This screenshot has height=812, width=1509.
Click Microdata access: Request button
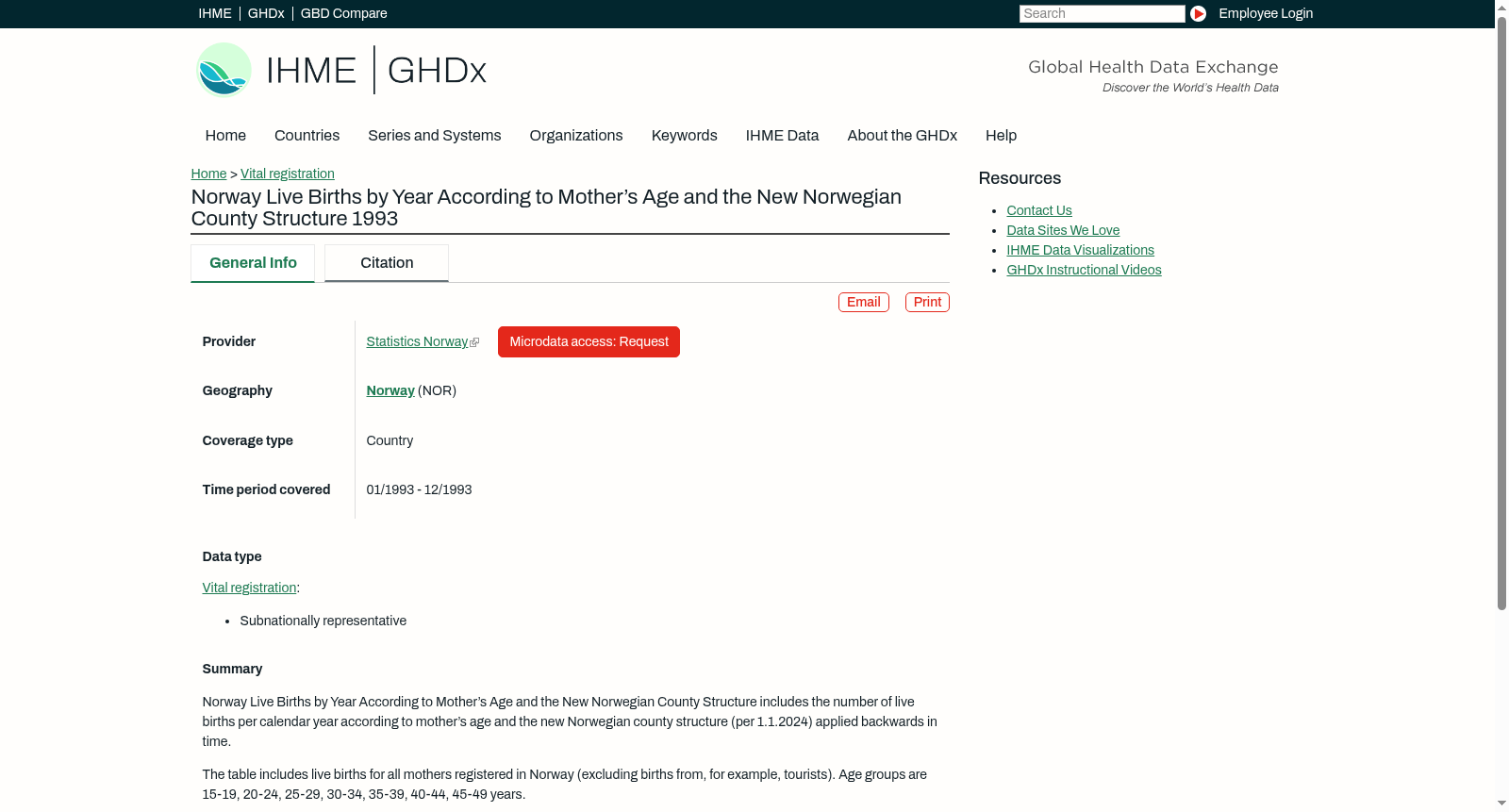click(589, 341)
